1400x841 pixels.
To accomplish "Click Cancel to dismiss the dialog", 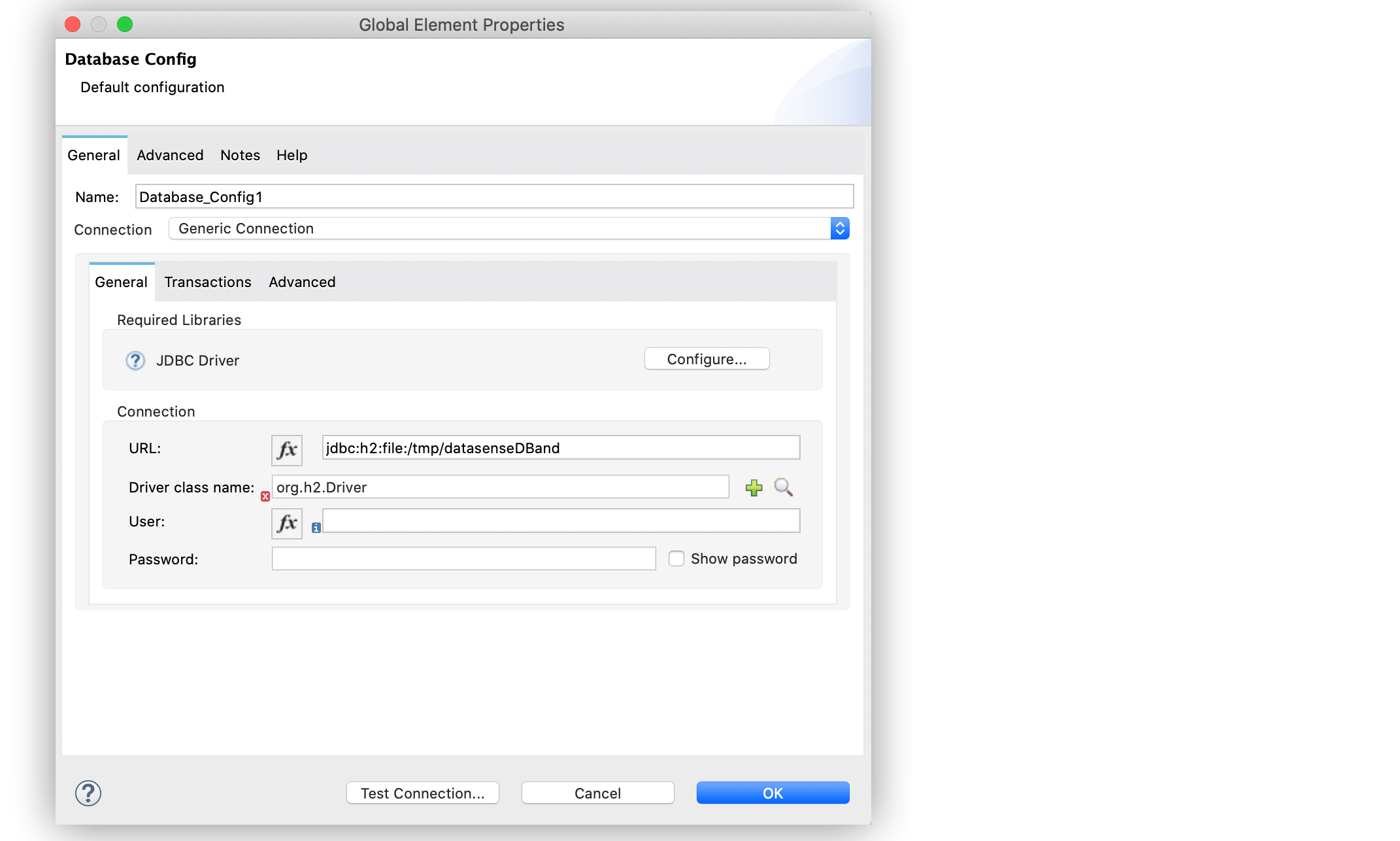I will (x=597, y=792).
